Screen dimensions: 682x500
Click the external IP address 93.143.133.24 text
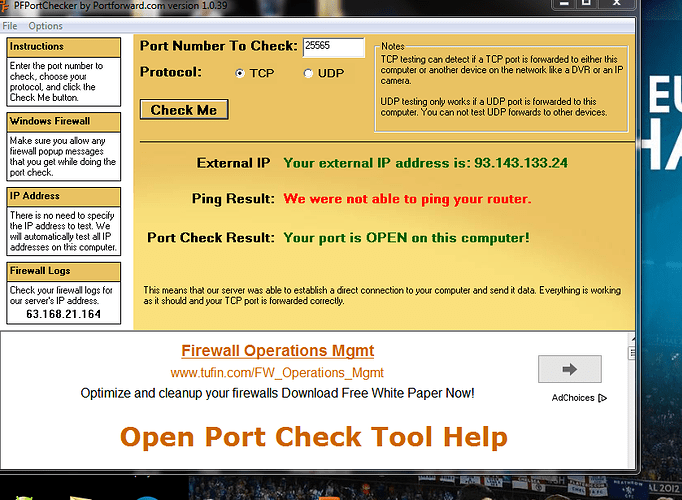click(521, 163)
